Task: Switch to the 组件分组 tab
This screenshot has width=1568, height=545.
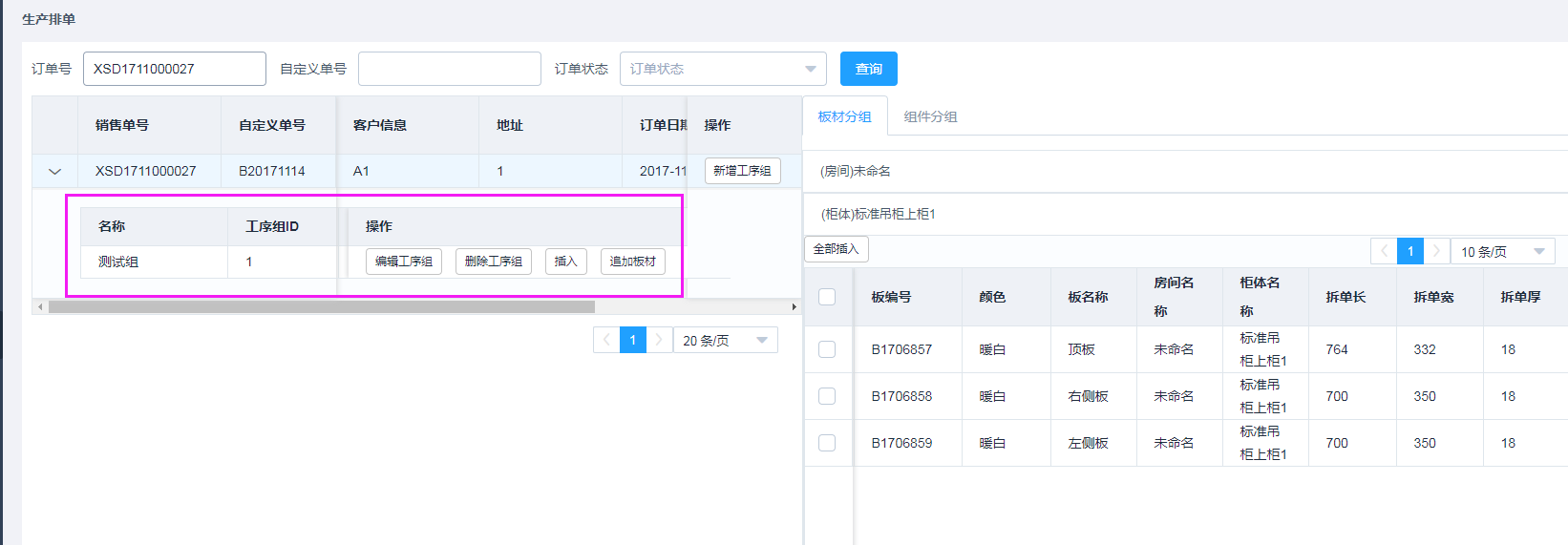Action: tap(930, 116)
